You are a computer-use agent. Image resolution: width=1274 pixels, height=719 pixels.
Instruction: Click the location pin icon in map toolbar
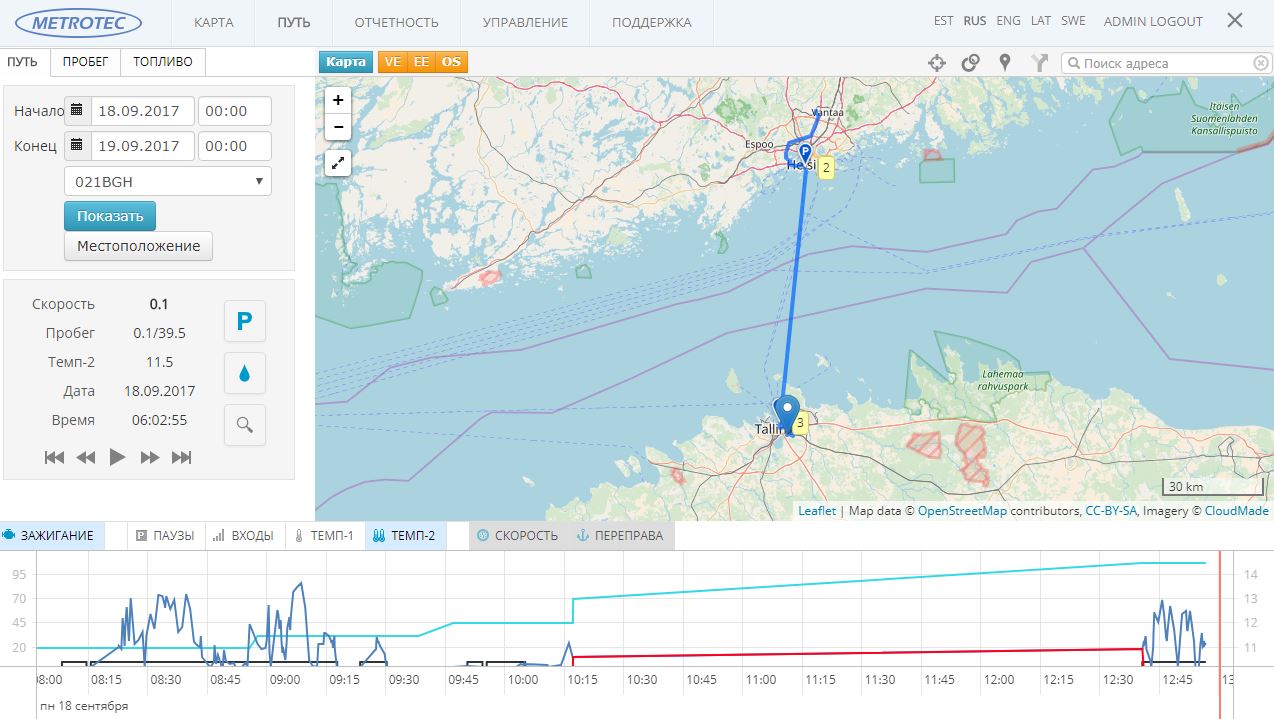1005,63
